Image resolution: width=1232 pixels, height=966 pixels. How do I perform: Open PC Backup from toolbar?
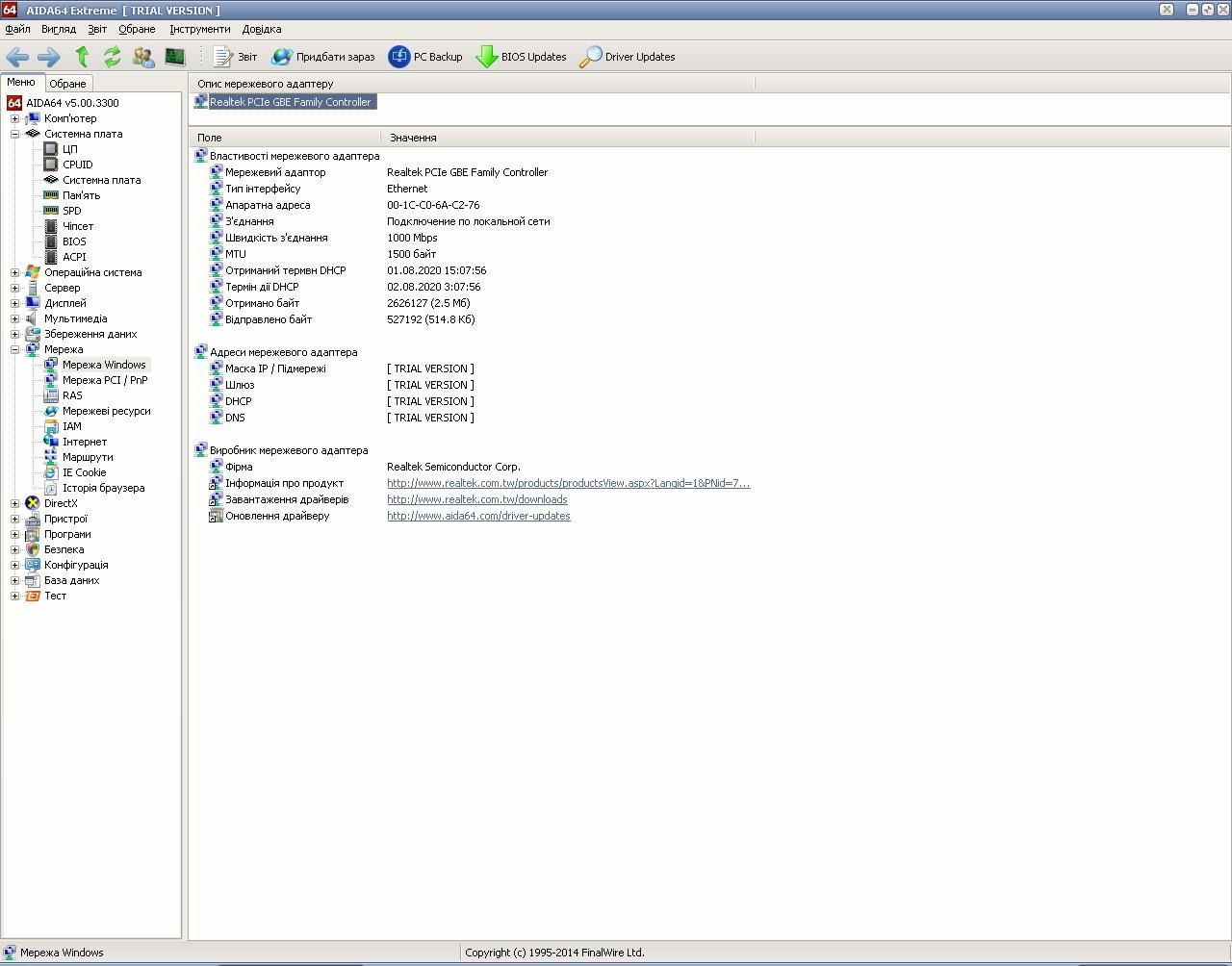tap(425, 57)
